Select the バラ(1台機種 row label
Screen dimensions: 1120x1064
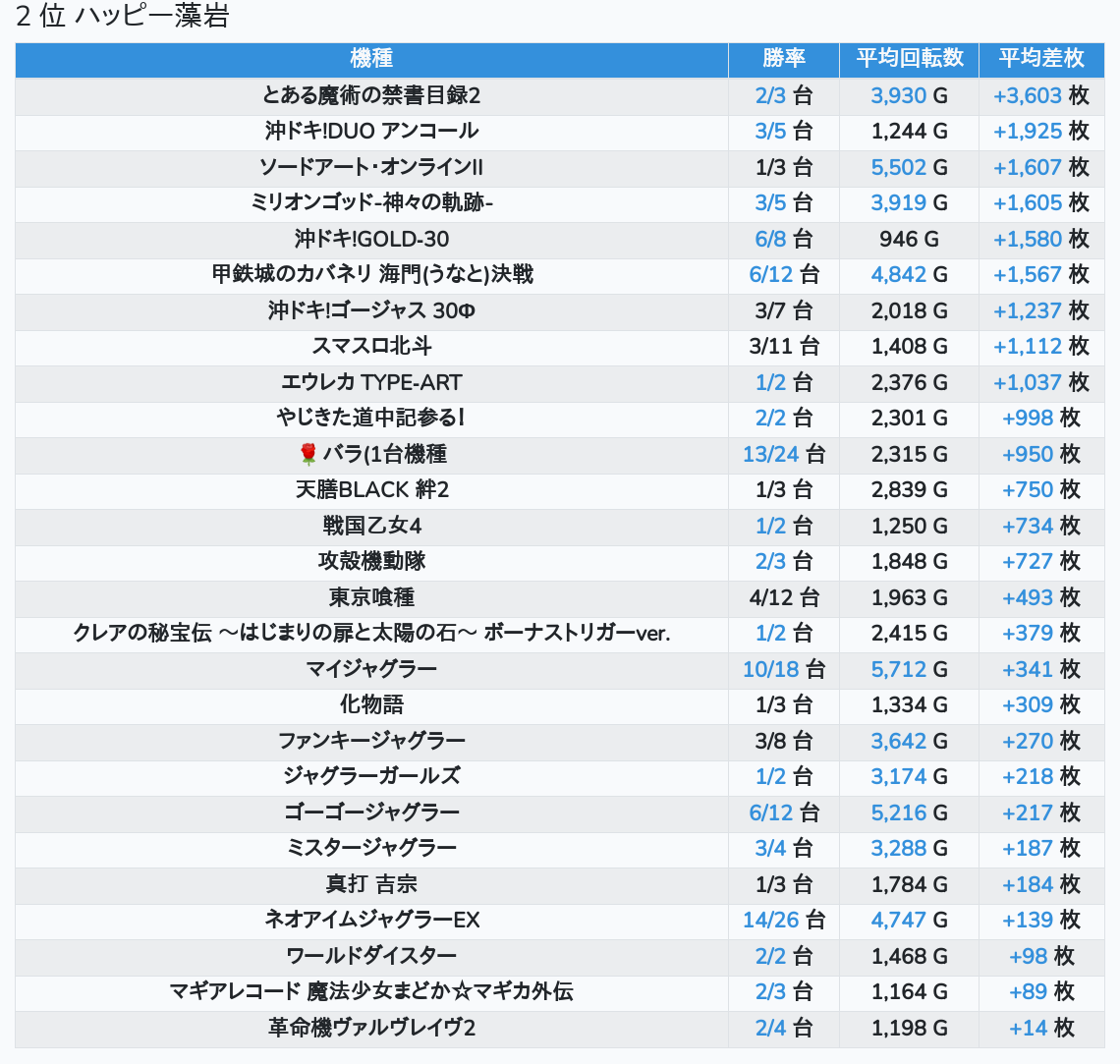pos(384,454)
